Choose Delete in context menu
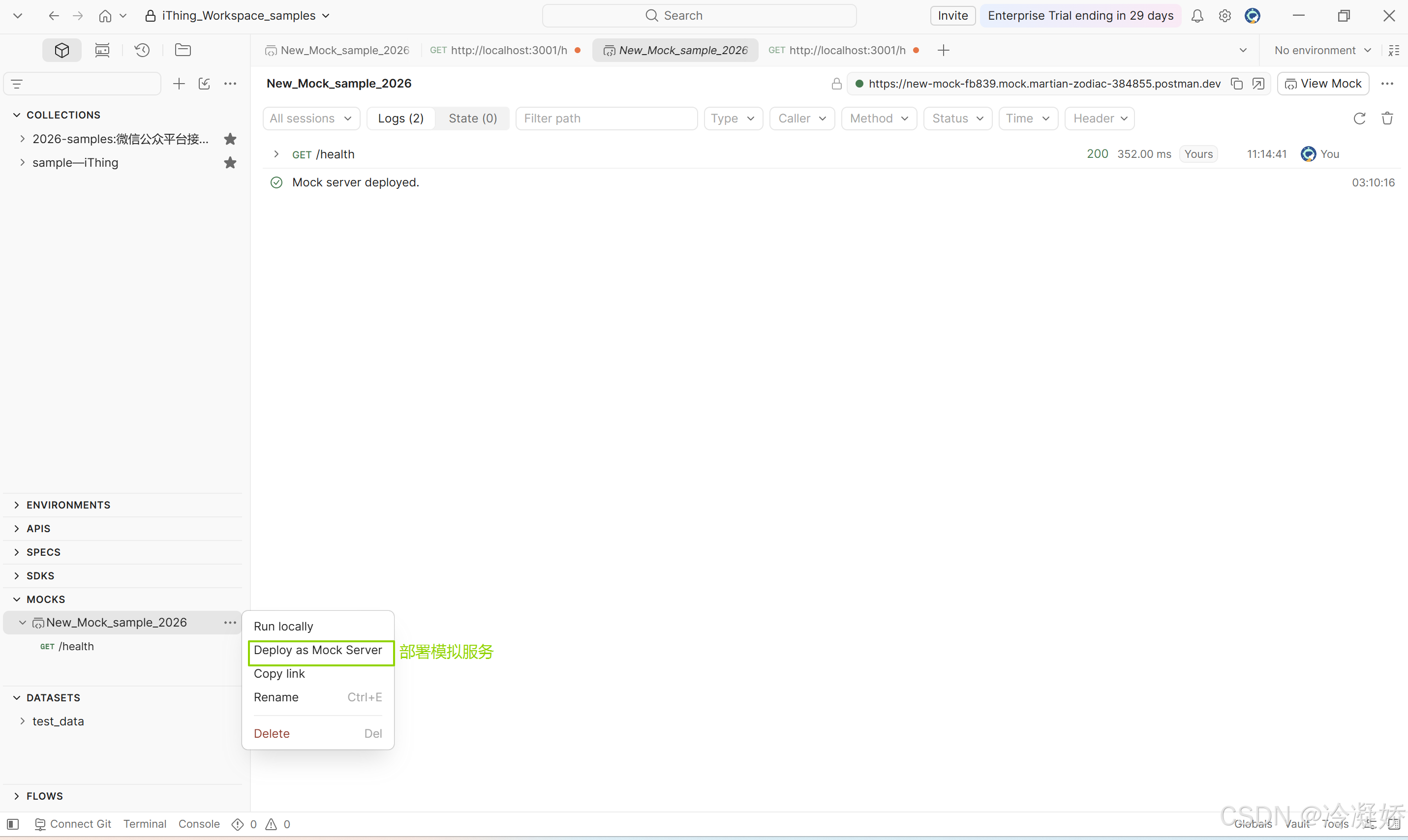Viewport: 1408px width, 840px height. (x=318, y=734)
